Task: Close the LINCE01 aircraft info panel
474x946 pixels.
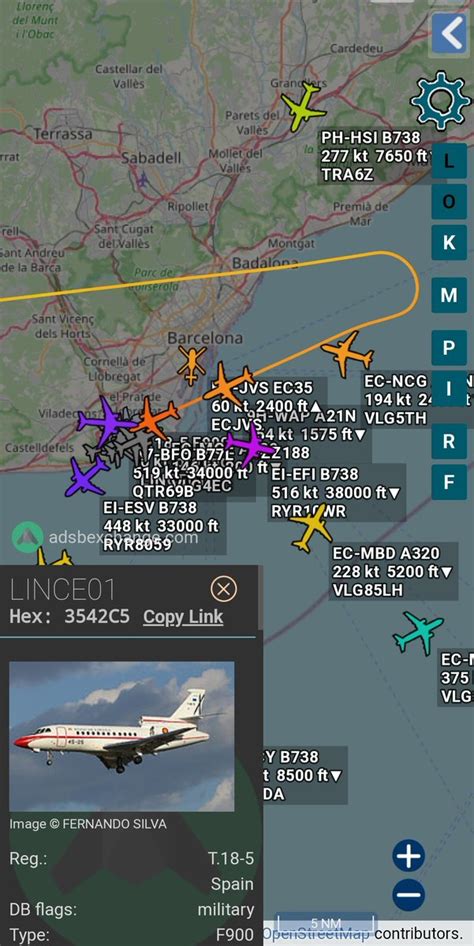Action: pyautogui.click(x=224, y=589)
